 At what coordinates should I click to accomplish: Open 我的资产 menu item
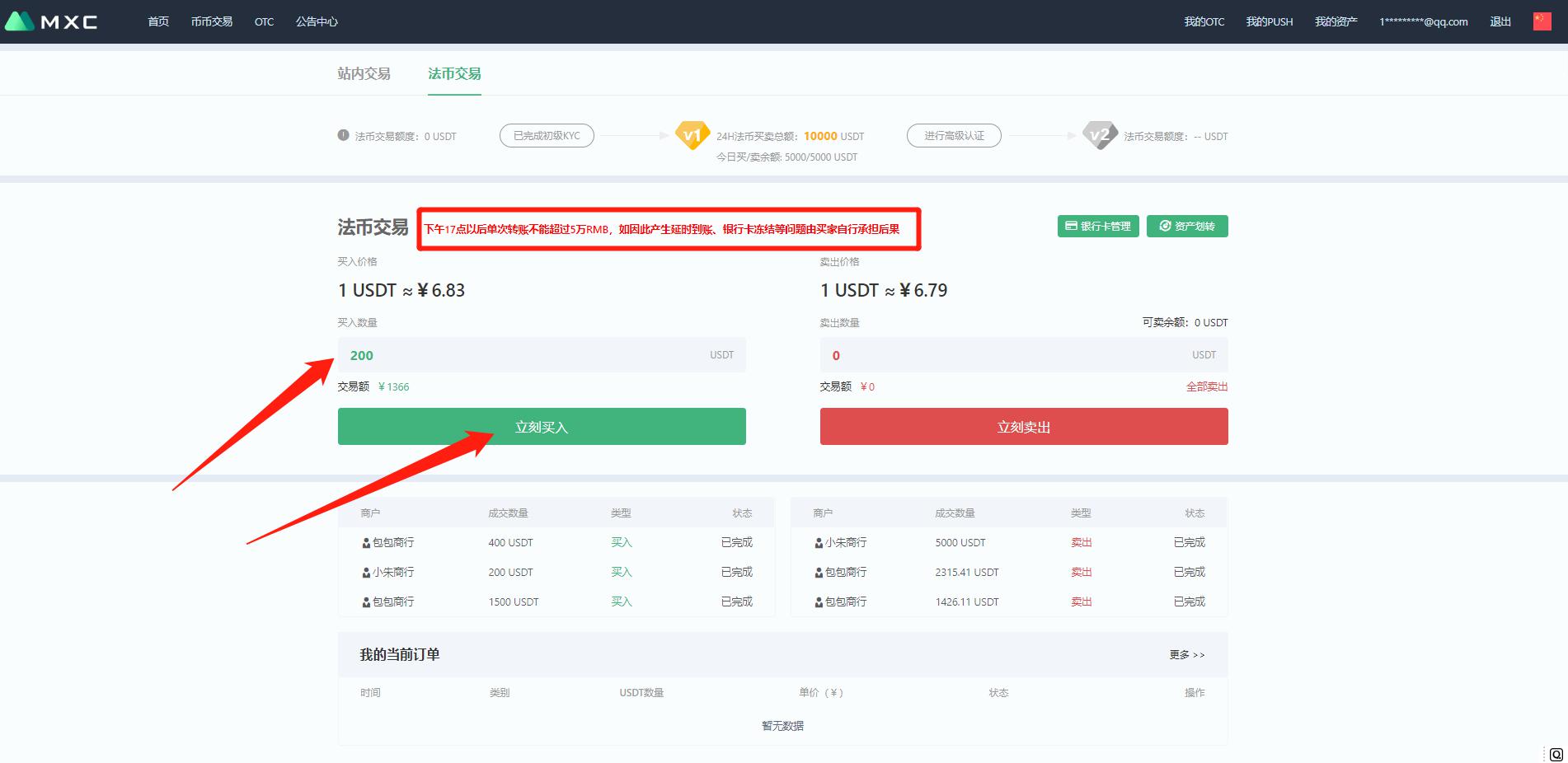(x=1336, y=21)
